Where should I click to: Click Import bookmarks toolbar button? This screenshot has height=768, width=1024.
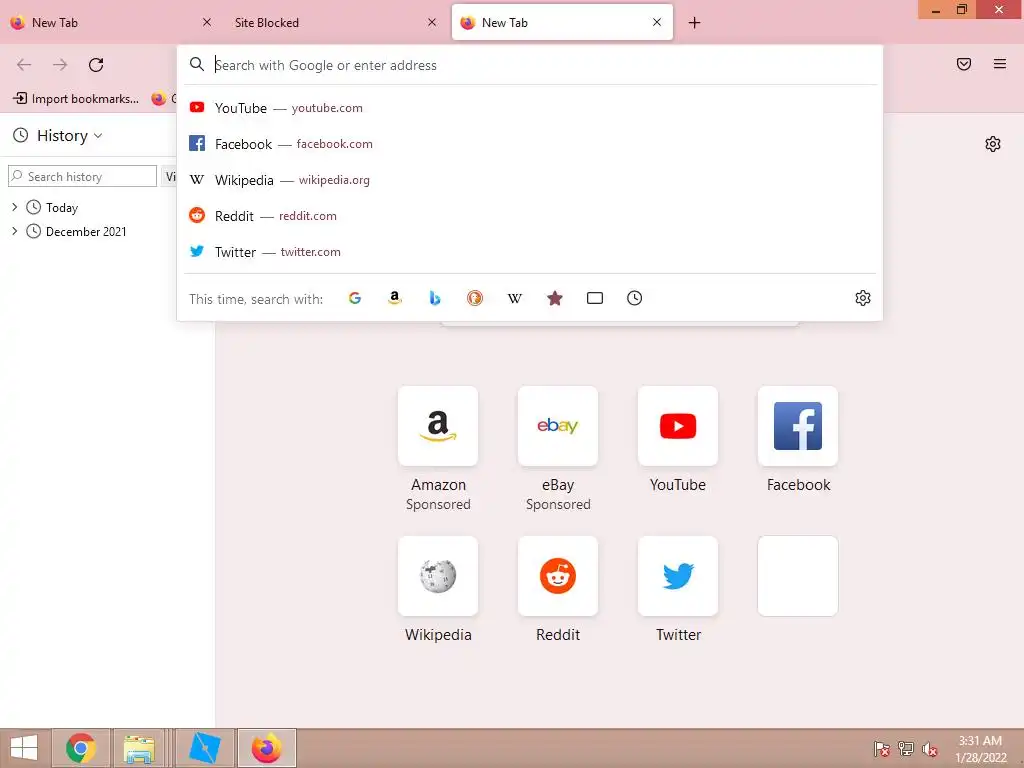76,99
